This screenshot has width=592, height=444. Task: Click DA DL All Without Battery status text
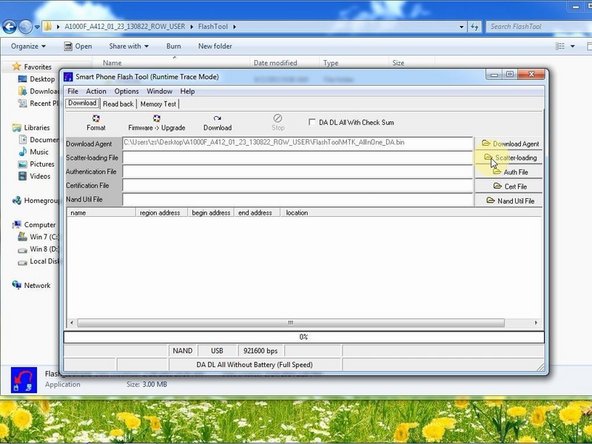[255, 365]
